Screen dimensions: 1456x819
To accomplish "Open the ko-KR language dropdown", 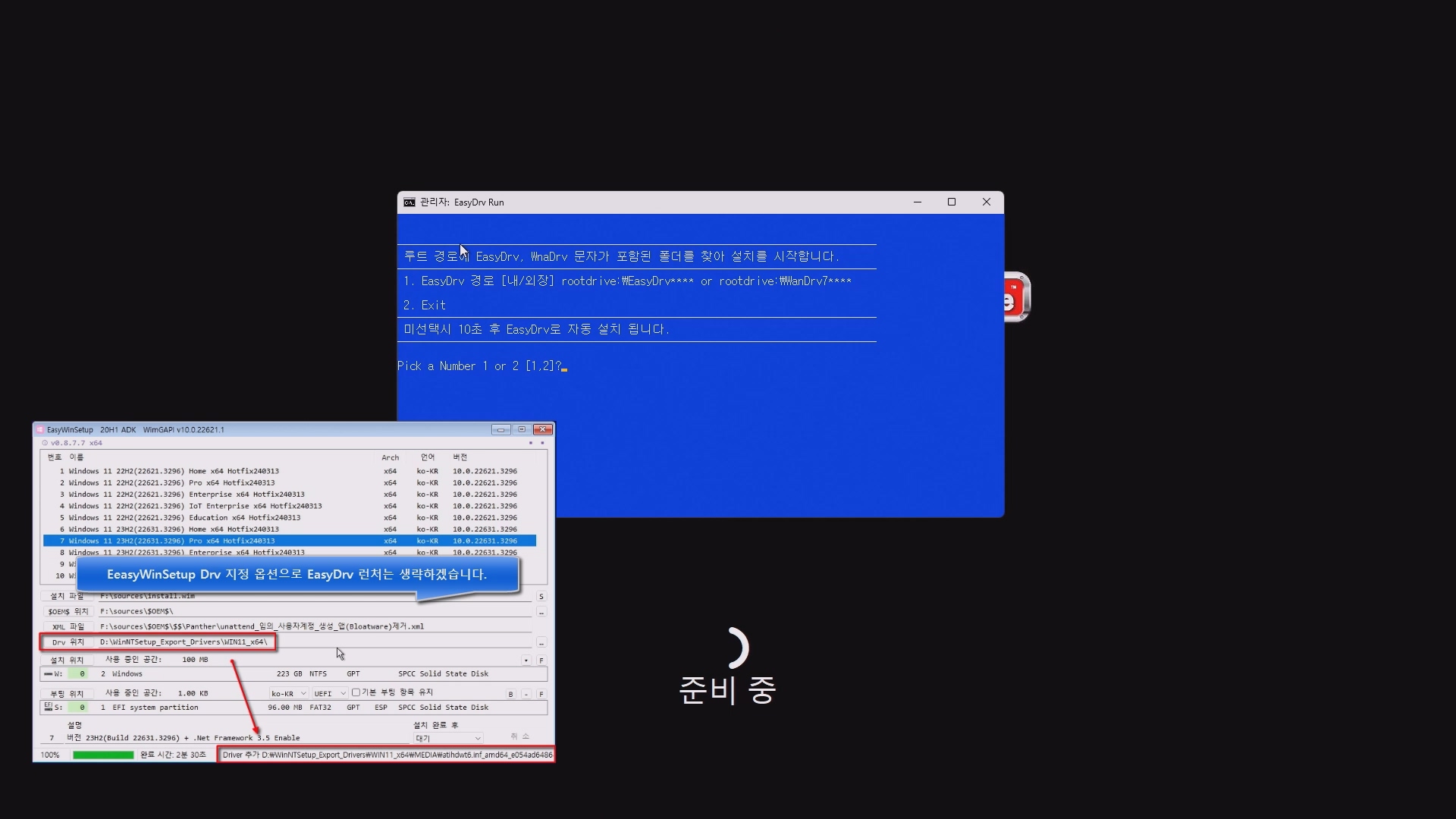I will (x=289, y=694).
